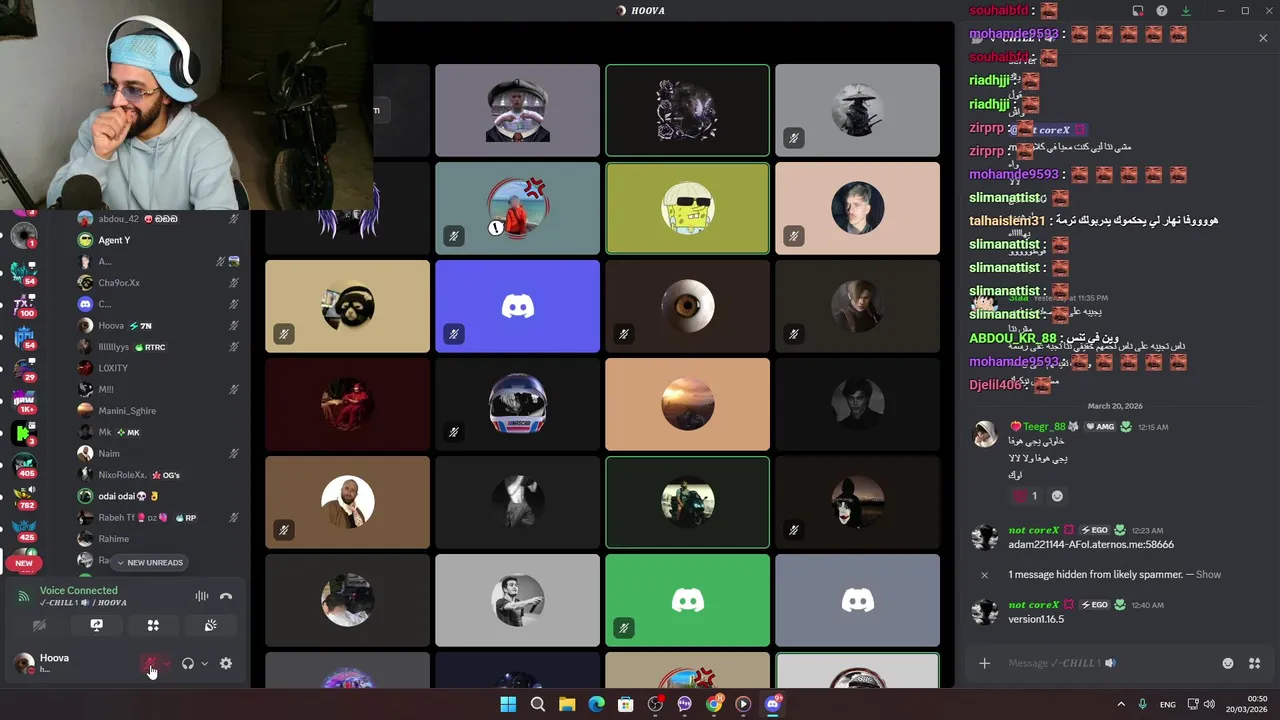
Task: Show the message hidden from a likely spammer
Action: coord(1209,574)
